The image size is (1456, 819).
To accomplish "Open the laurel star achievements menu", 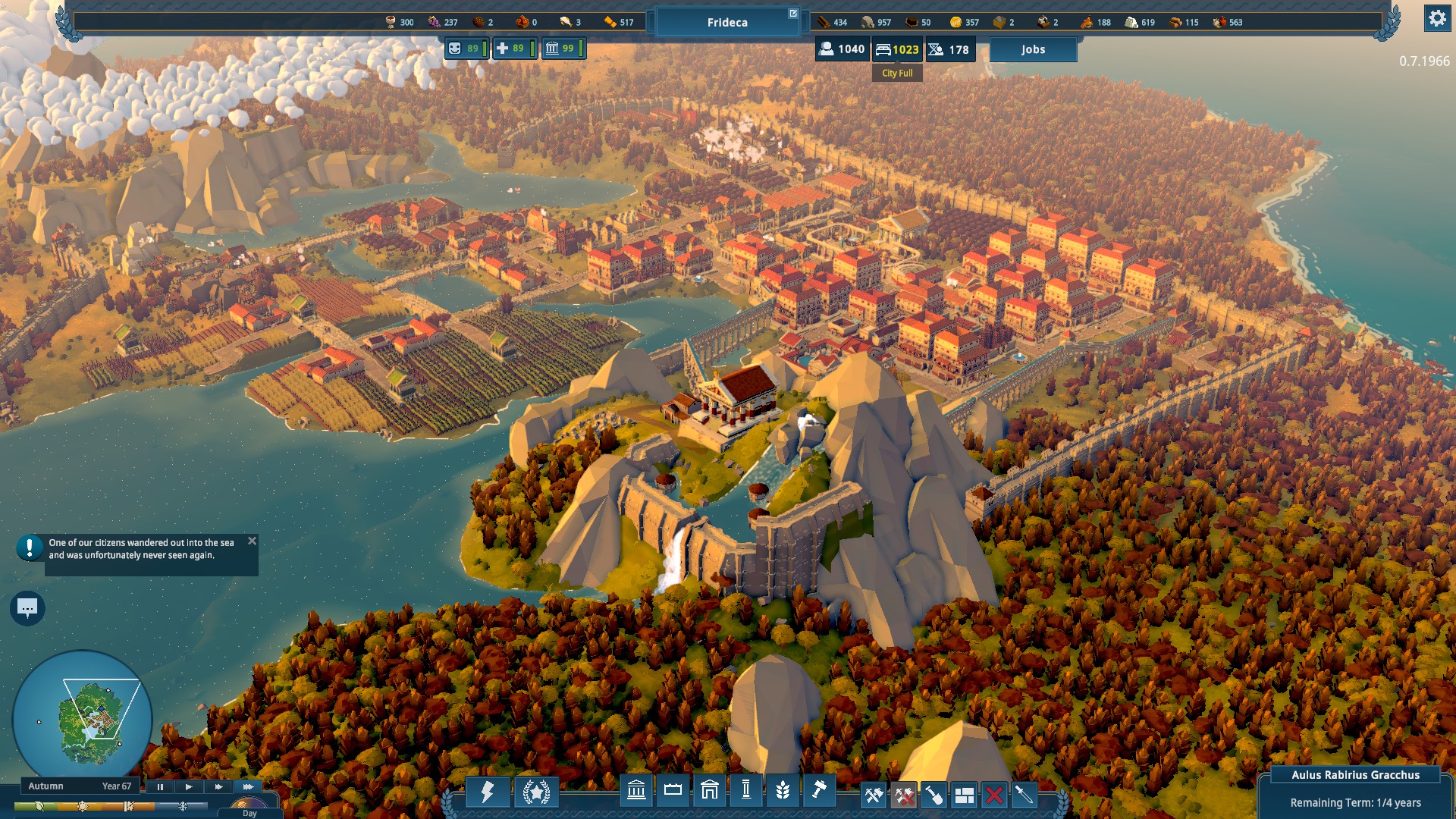I will pyautogui.click(x=536, y=792).
